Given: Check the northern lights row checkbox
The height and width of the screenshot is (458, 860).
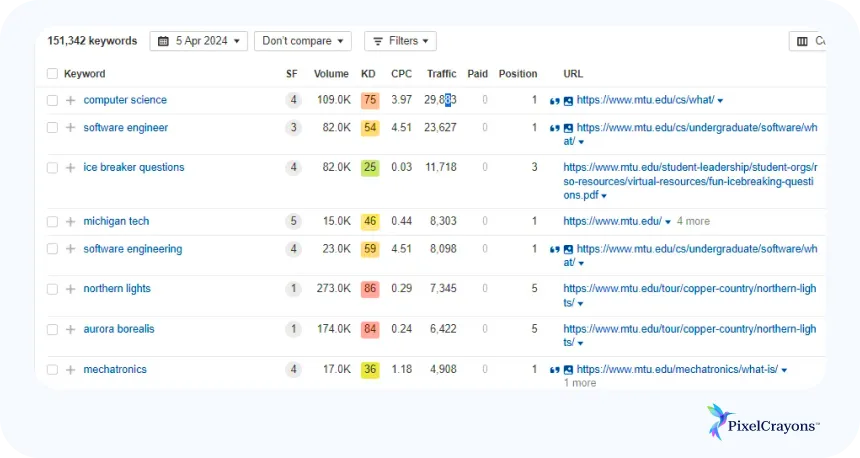Looking at the screenshot, I should [x=52, y=289].
